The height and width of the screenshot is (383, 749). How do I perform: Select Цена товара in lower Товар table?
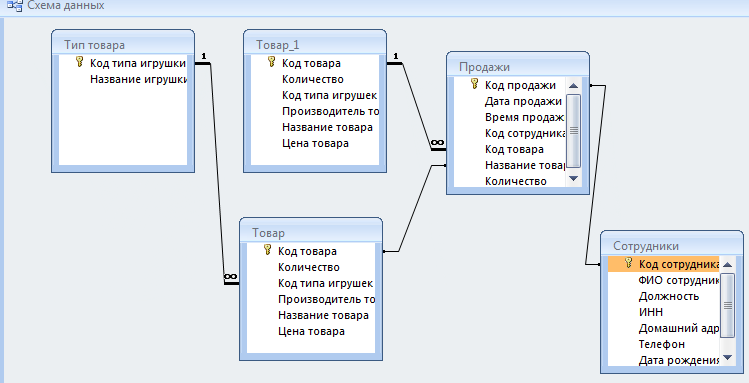pos(311,331)
